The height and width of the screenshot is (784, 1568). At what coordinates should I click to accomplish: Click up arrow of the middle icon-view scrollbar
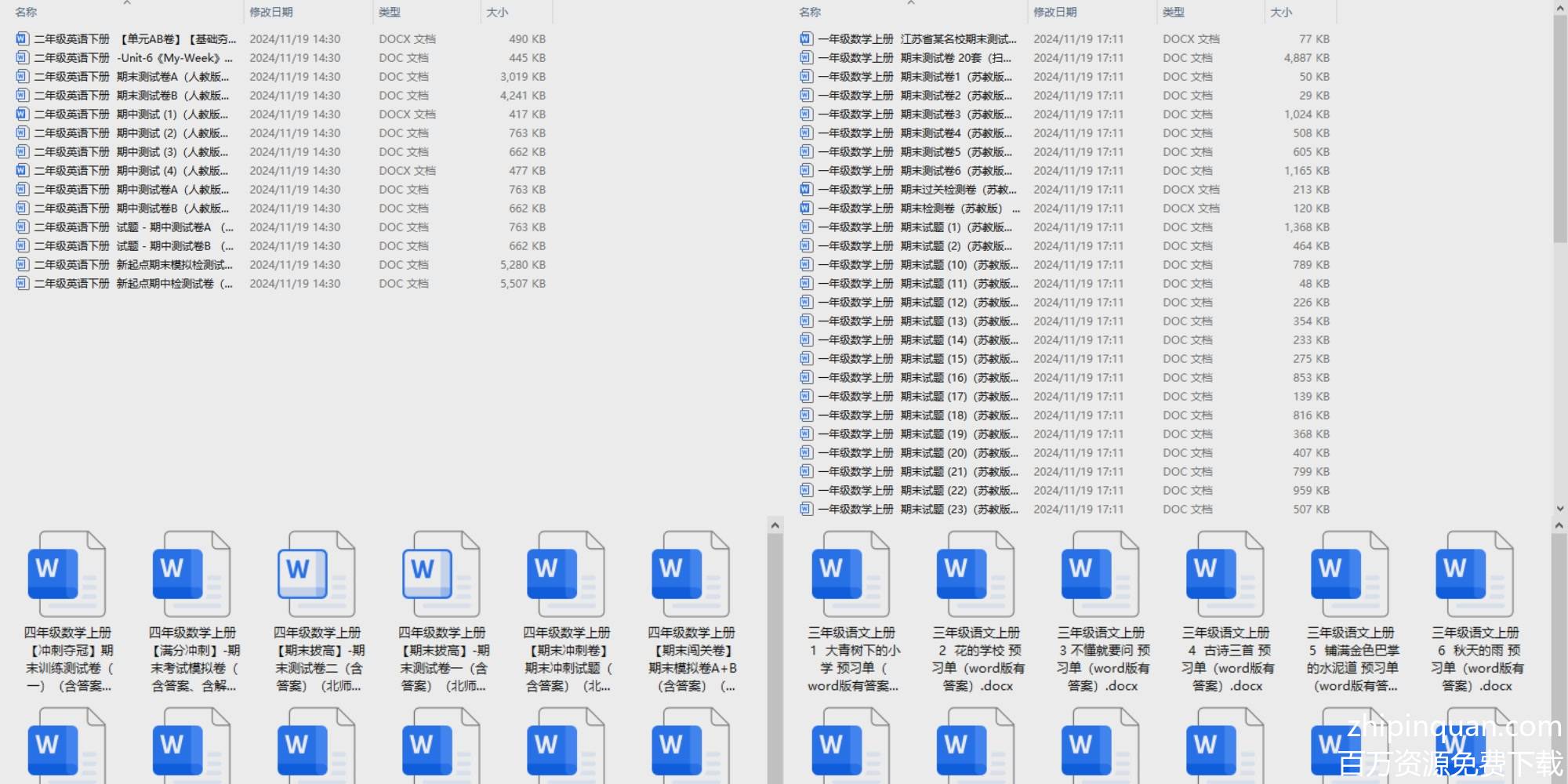pyautogui.click(x=775, y=525)
